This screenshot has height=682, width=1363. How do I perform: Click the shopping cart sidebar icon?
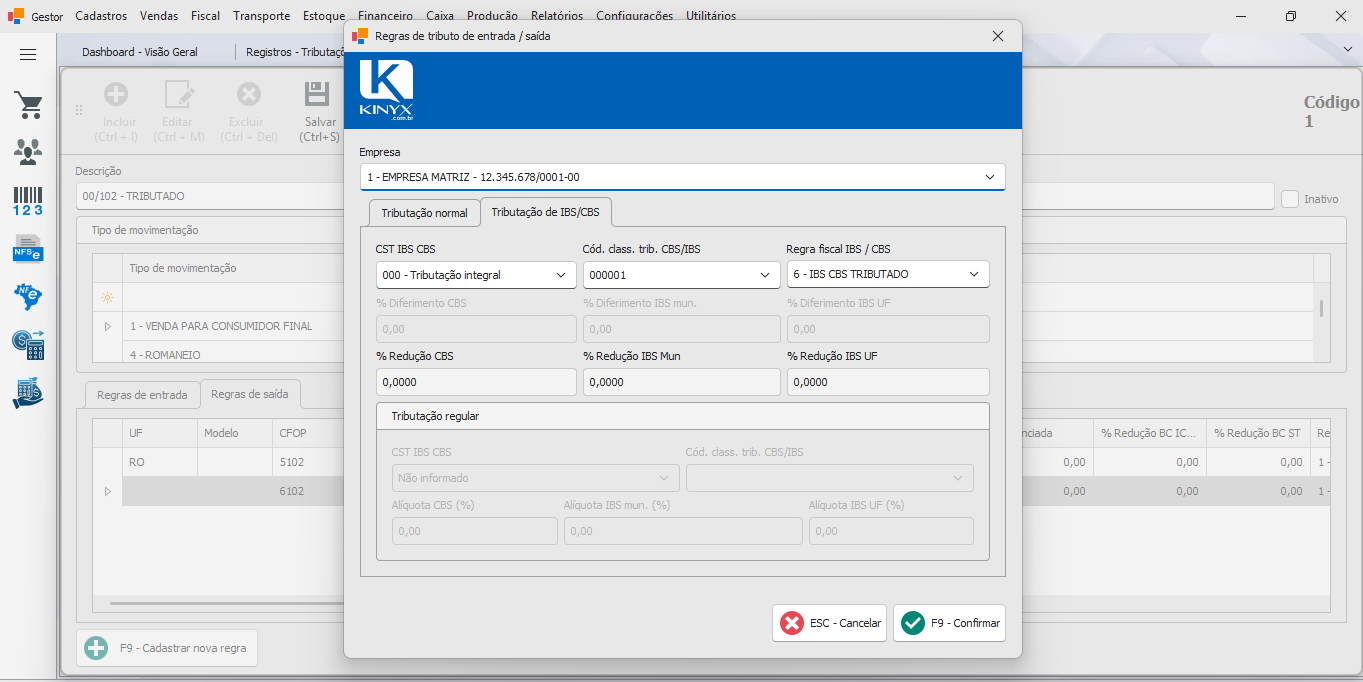[x=28, y=105]
